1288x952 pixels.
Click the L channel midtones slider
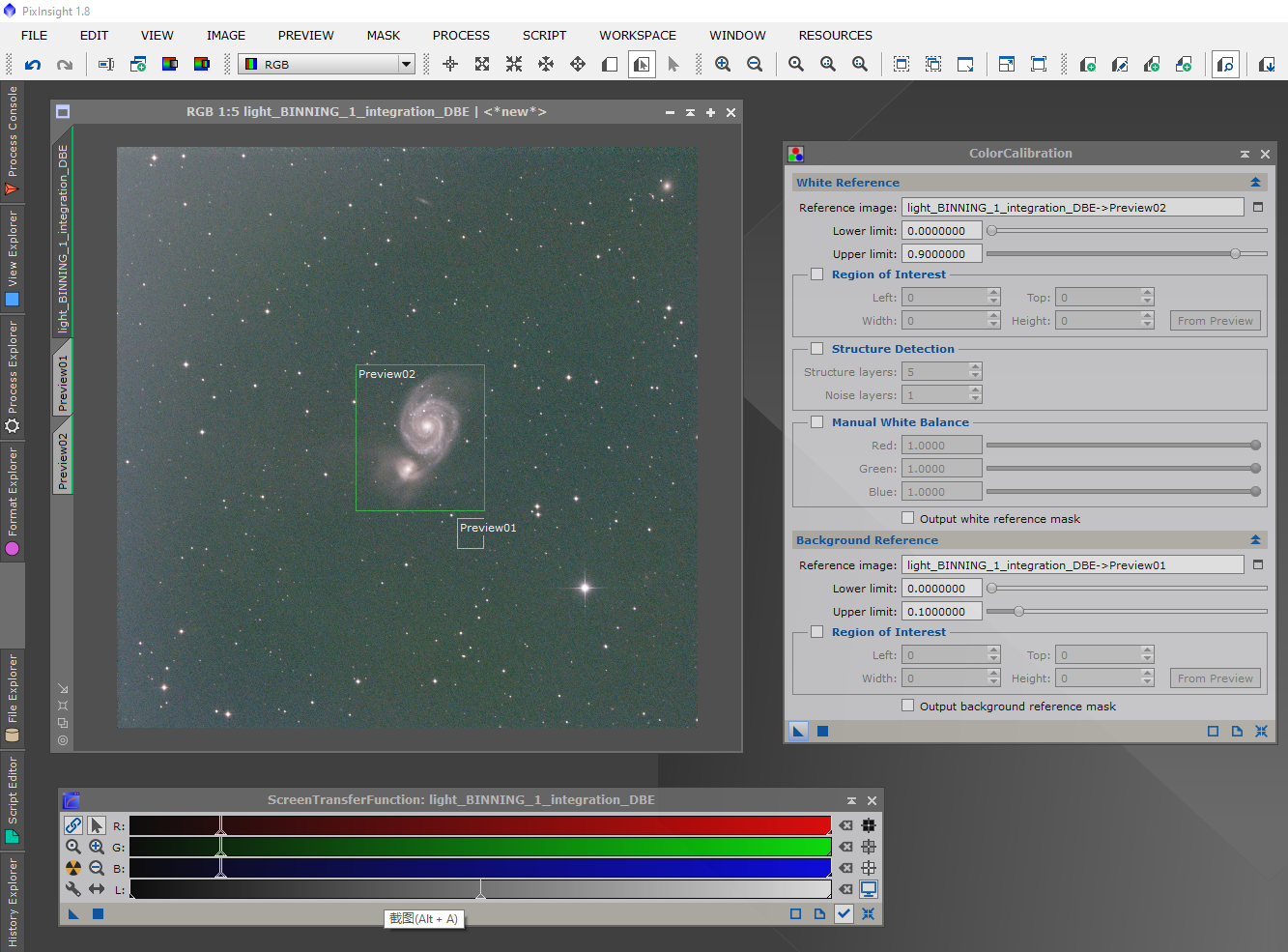(480, 891)
